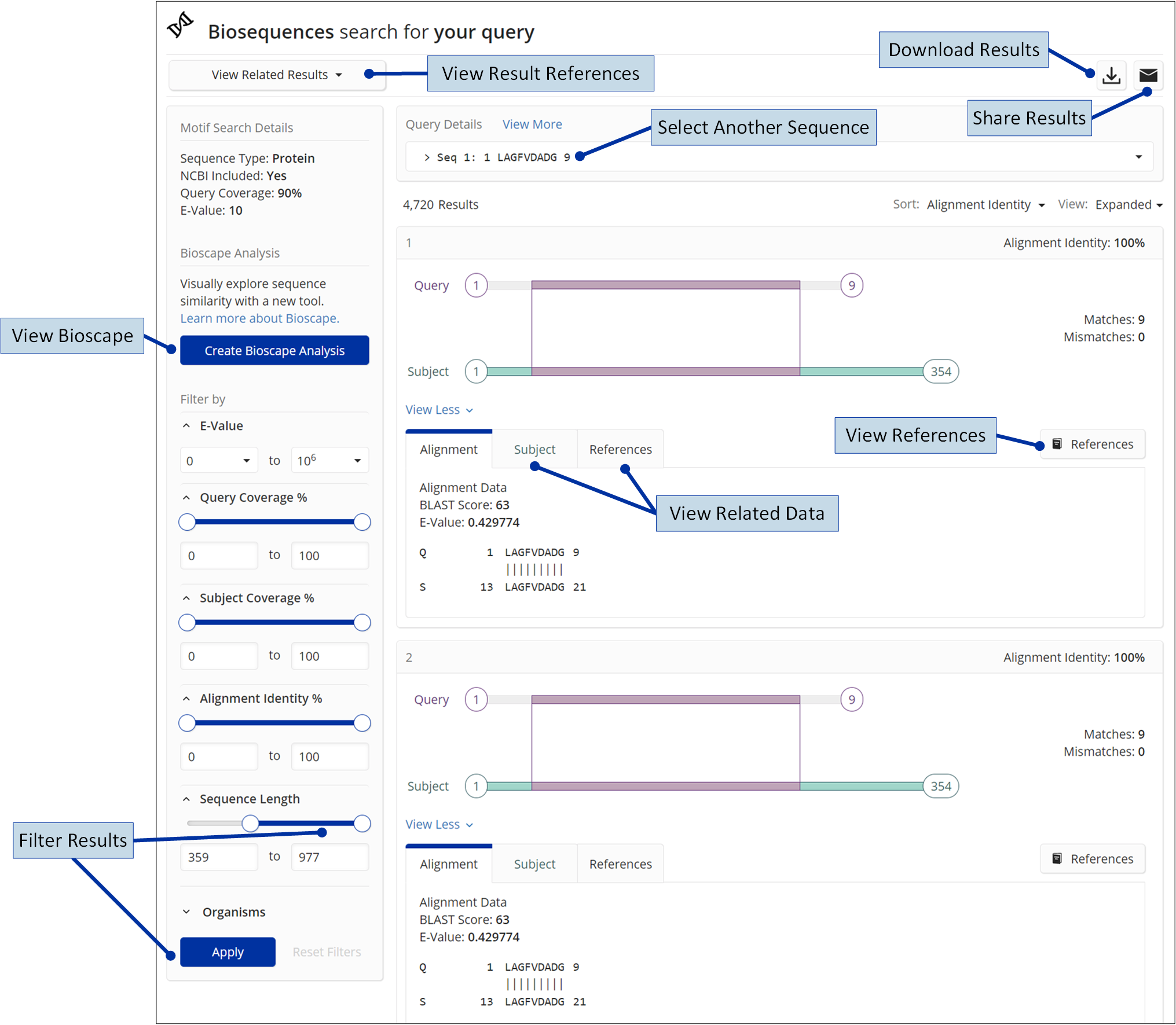The width and height of the screenshot is (1176, 1025).
Task: Click the Query Coverage maximum field
Action: tap(329, 556)
